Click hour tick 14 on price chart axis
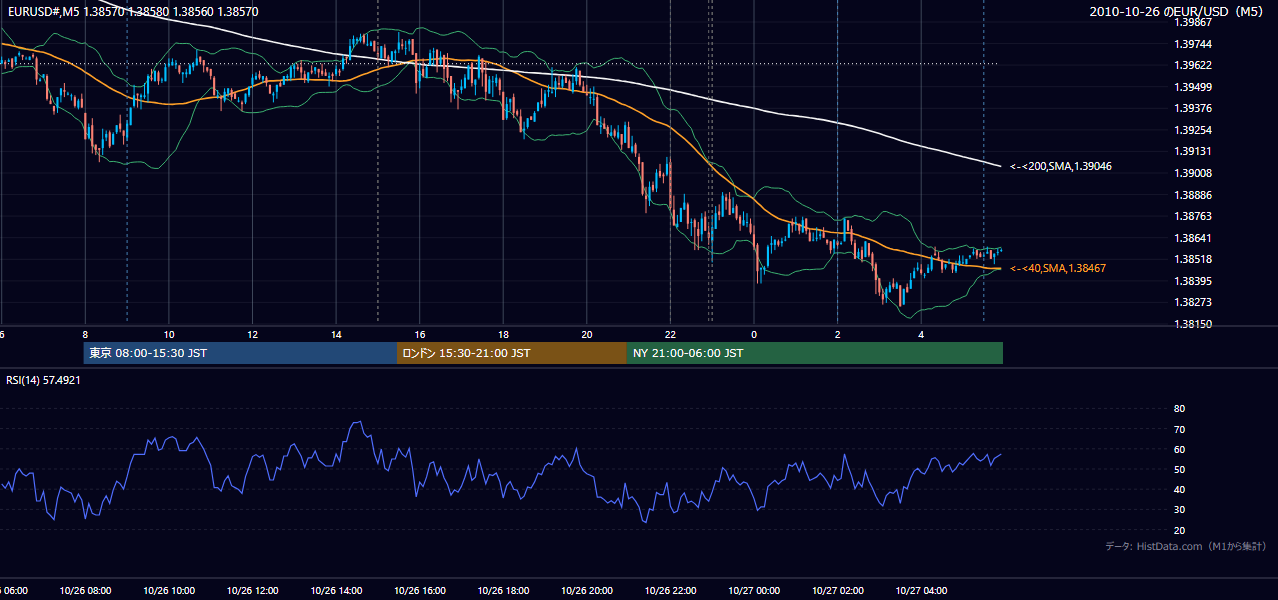 click(x=336, y=335)
